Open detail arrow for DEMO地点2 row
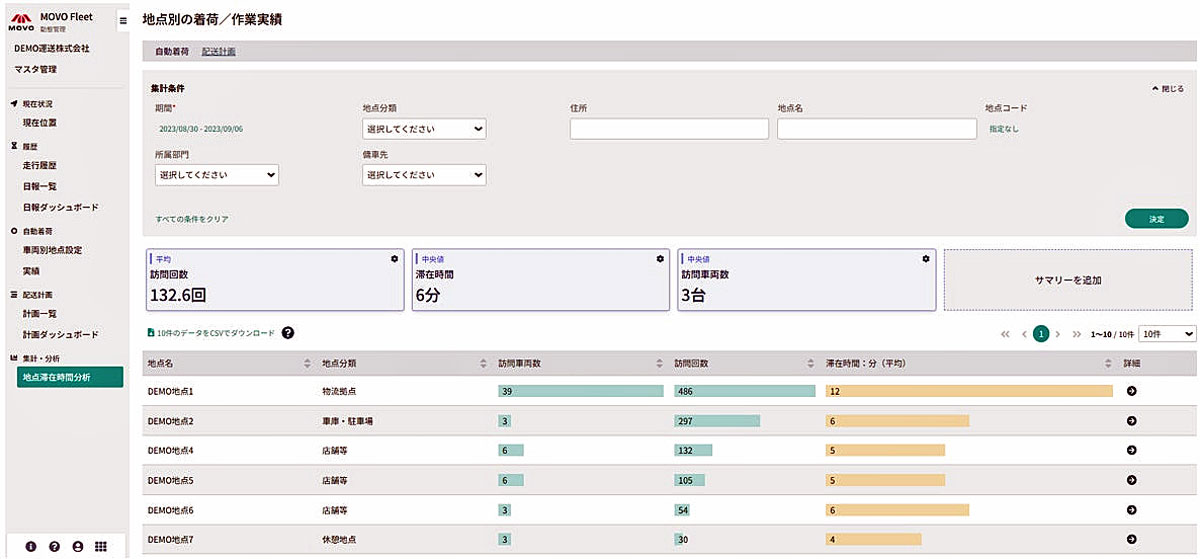The image size is (1200, 559). (1131, 421)
